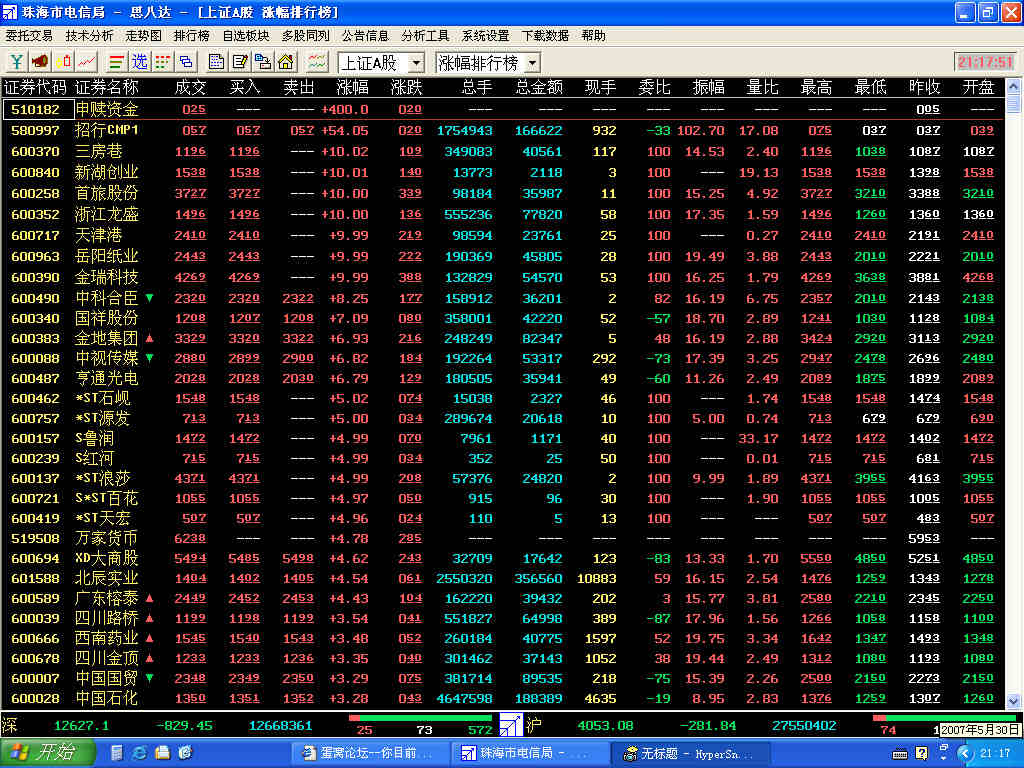Image resolution: width=1024 pixels, height=768 pixels.
Task: Launch Internet Explorer from quick launch
Action: (139, 753)
